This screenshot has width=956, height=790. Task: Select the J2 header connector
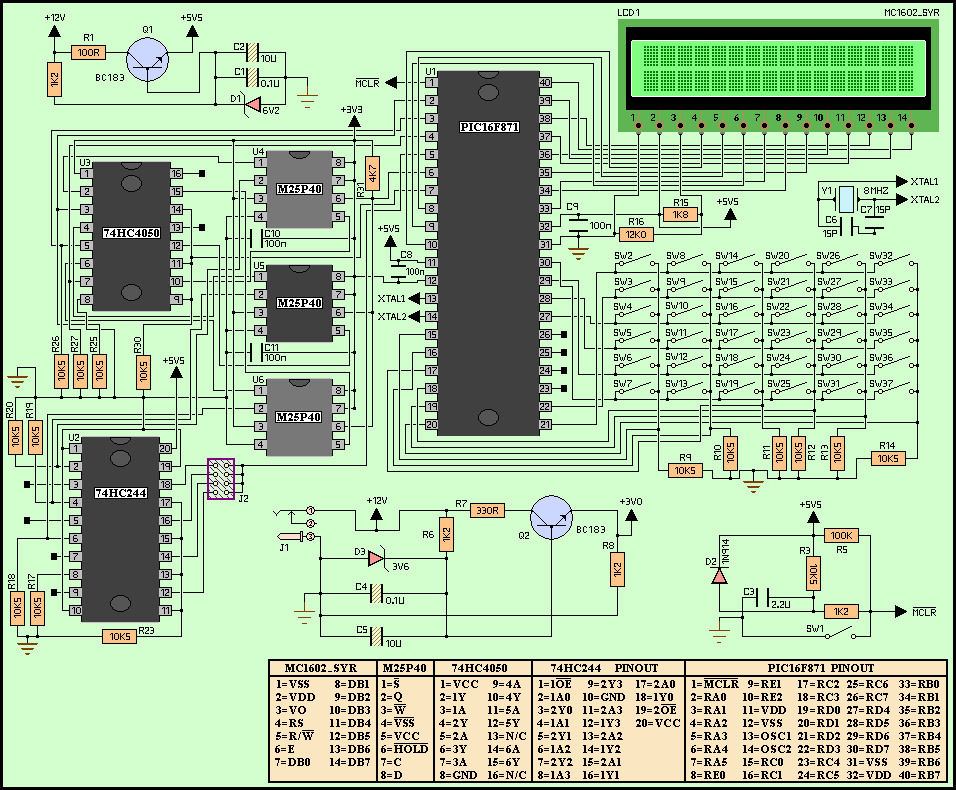[222, 480]
